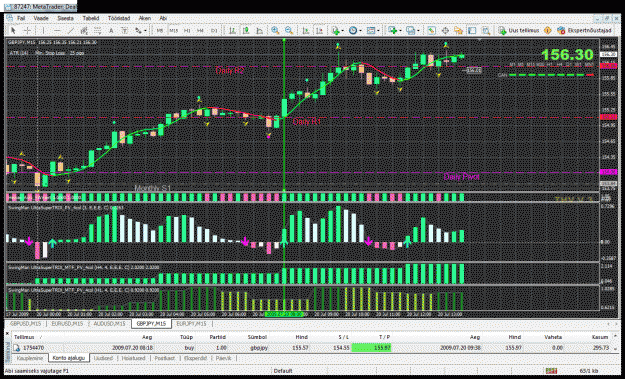Click the Daily Pivot line label
Viewport: 625px width, 379px height.
tap(462, 177)
